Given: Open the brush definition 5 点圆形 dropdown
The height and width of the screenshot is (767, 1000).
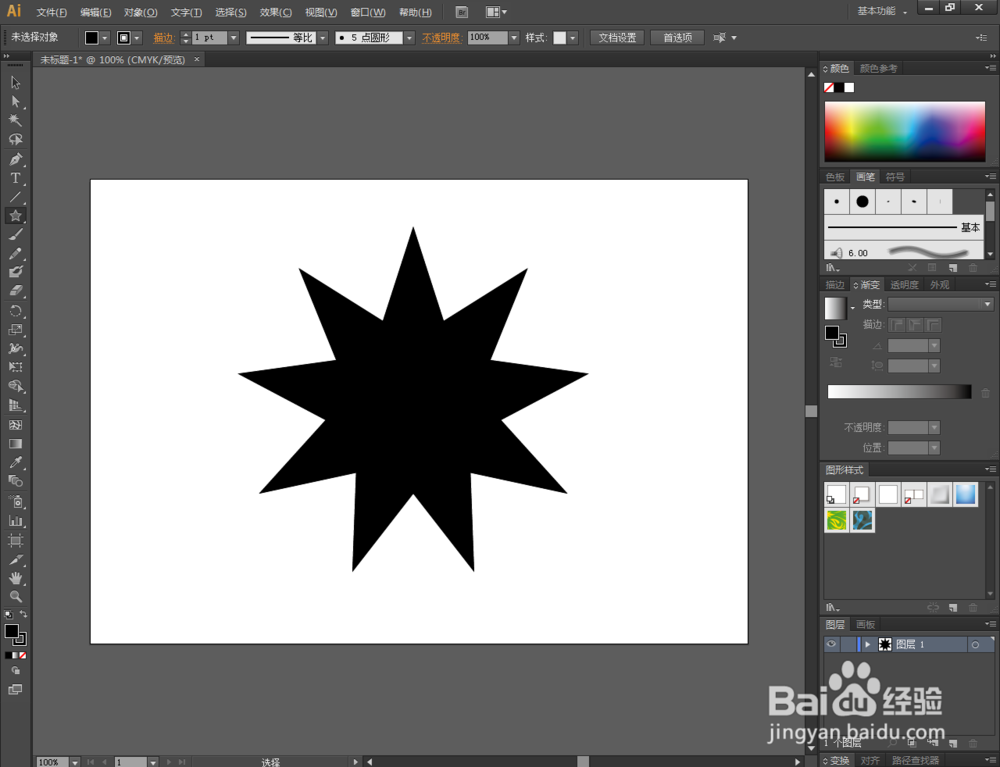Looking at the screenshot, I should click(409, 38).
